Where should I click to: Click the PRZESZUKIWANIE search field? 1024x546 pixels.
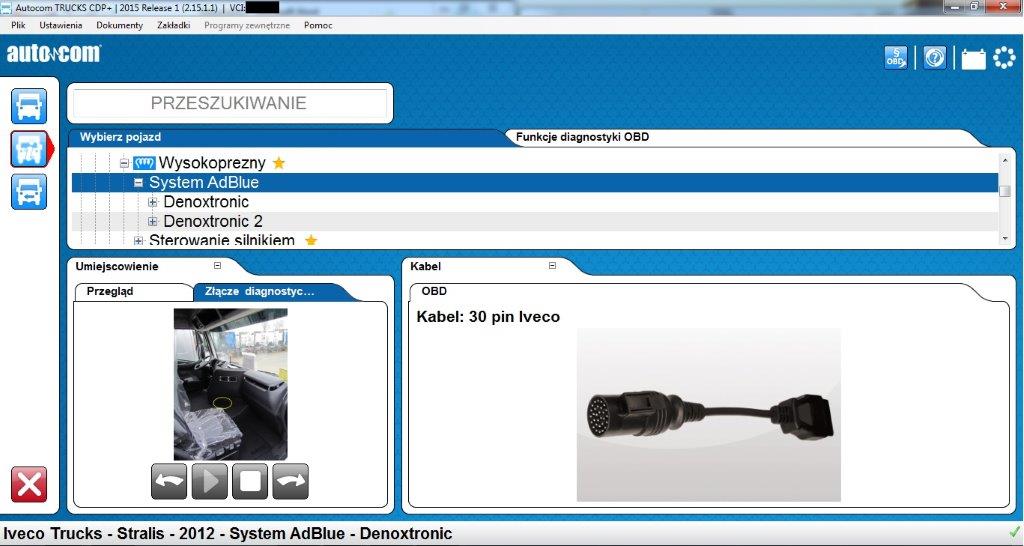tap(229, 103)
